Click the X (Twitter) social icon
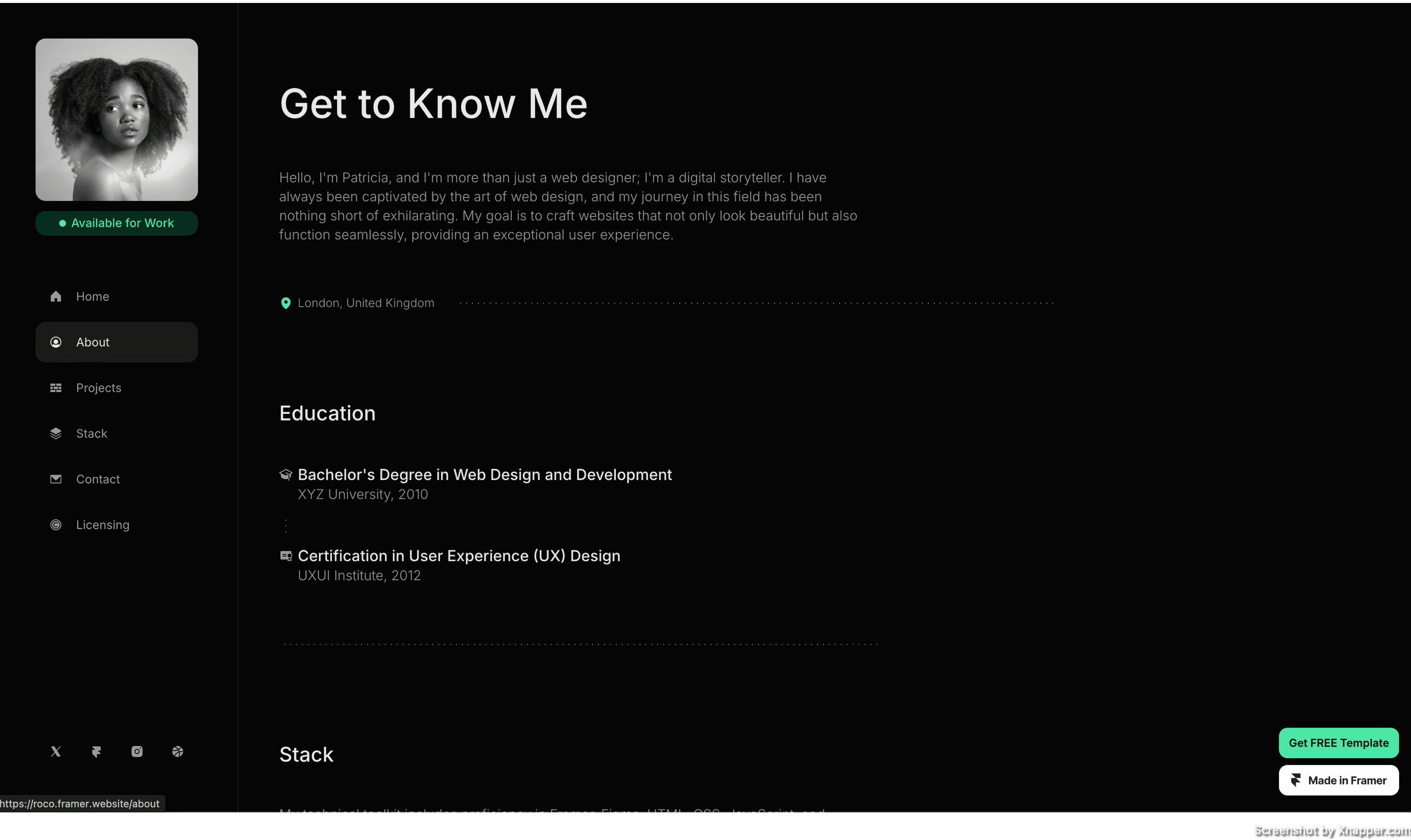The height and width of the screenshot is (840, 1411). [x=56, y=752]
